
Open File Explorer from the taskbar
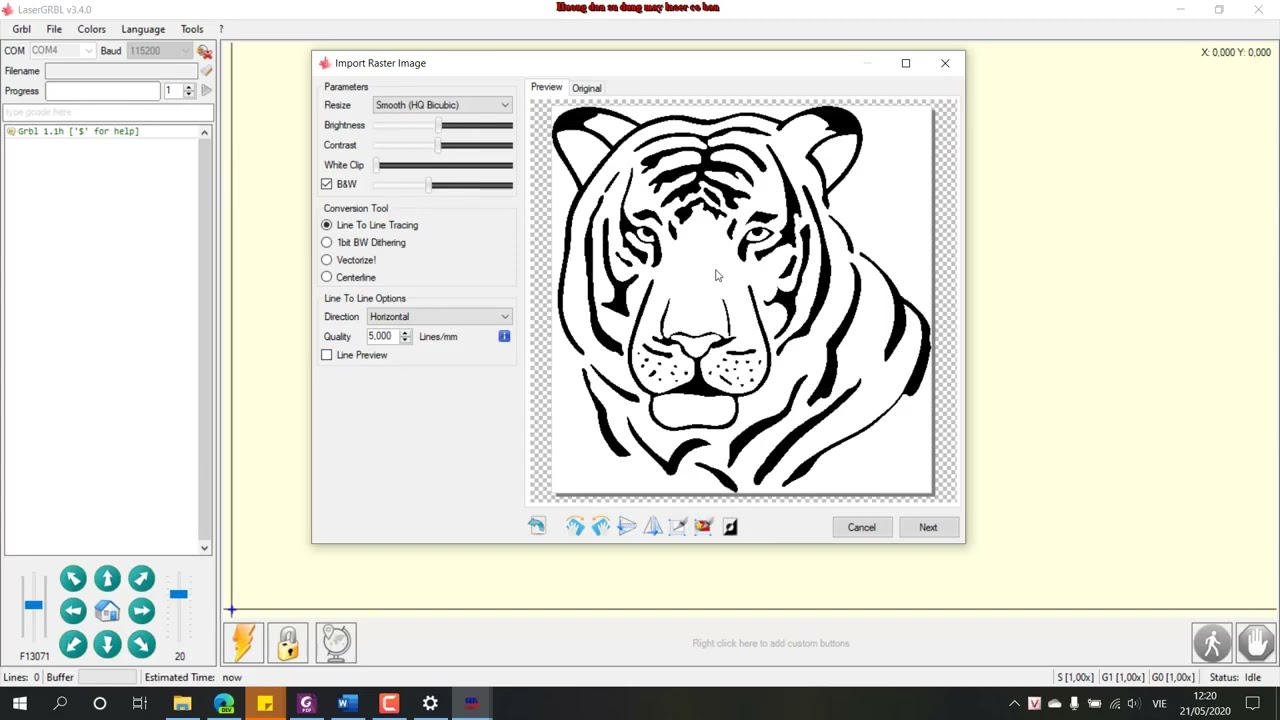coord(182,703)
